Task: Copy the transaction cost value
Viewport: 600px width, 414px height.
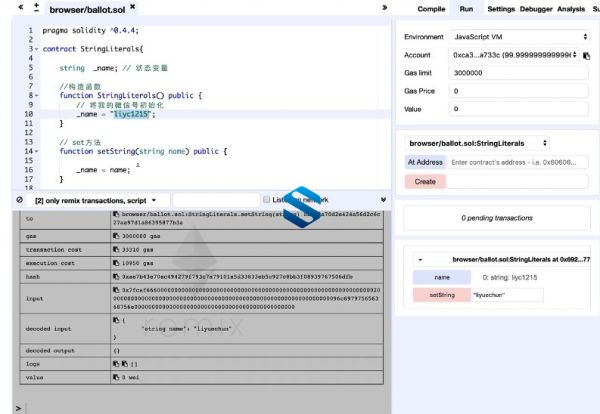Action: (116, 249)
